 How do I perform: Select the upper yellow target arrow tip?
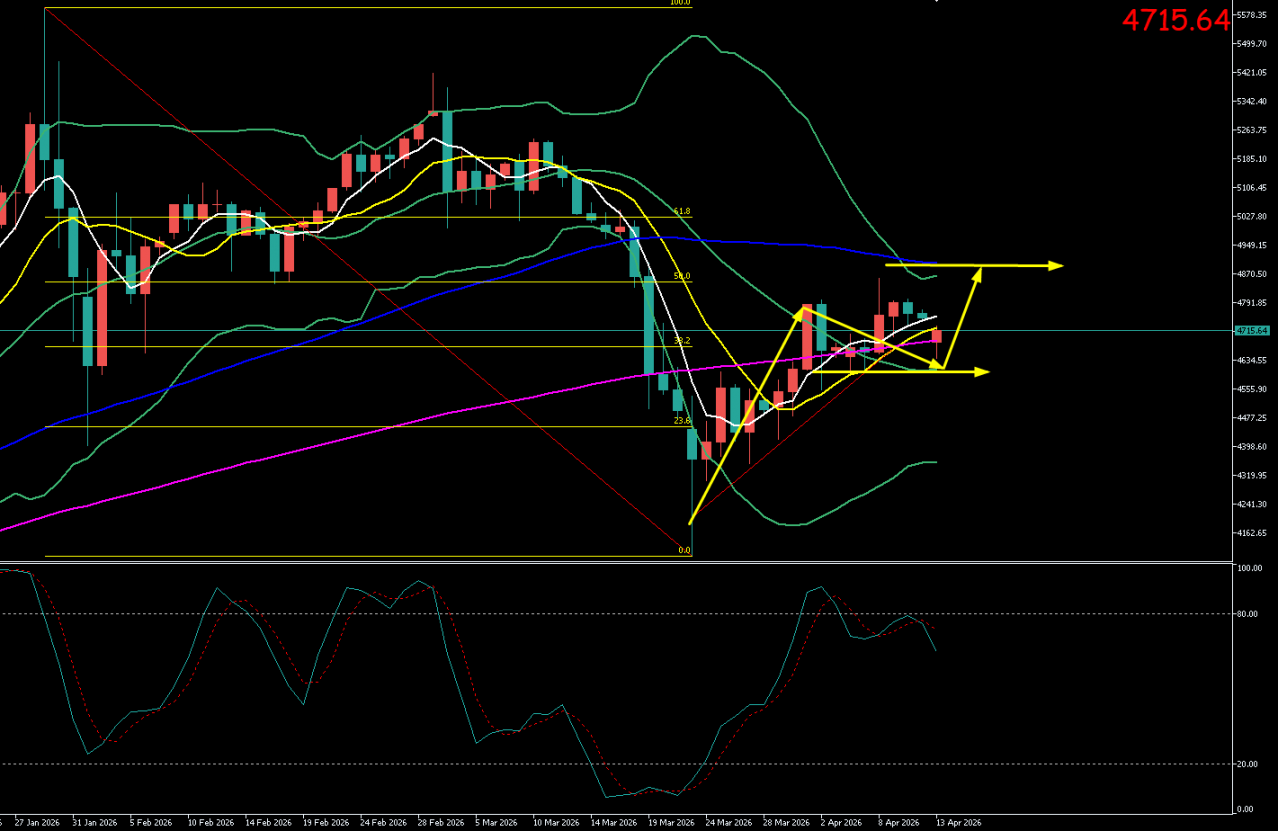pos(1057,265)
